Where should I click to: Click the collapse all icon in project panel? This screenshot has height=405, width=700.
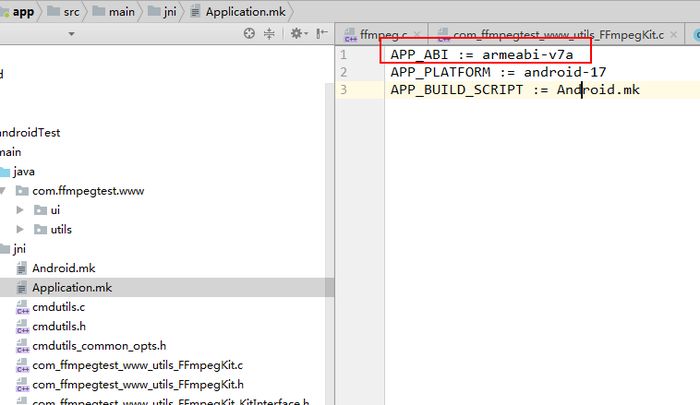(270, 33)
